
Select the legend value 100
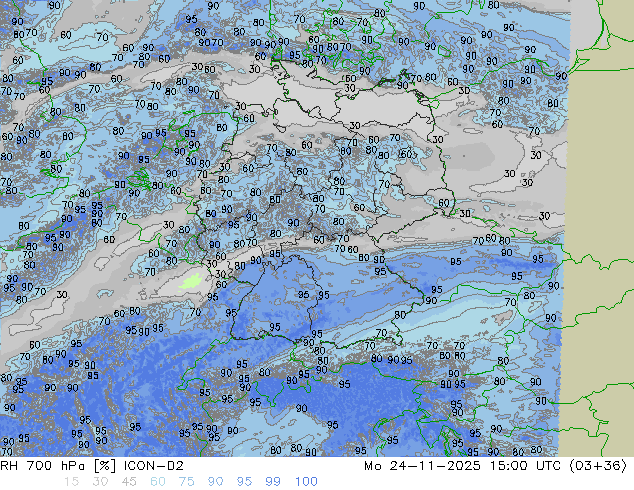[x=306, y=482]
